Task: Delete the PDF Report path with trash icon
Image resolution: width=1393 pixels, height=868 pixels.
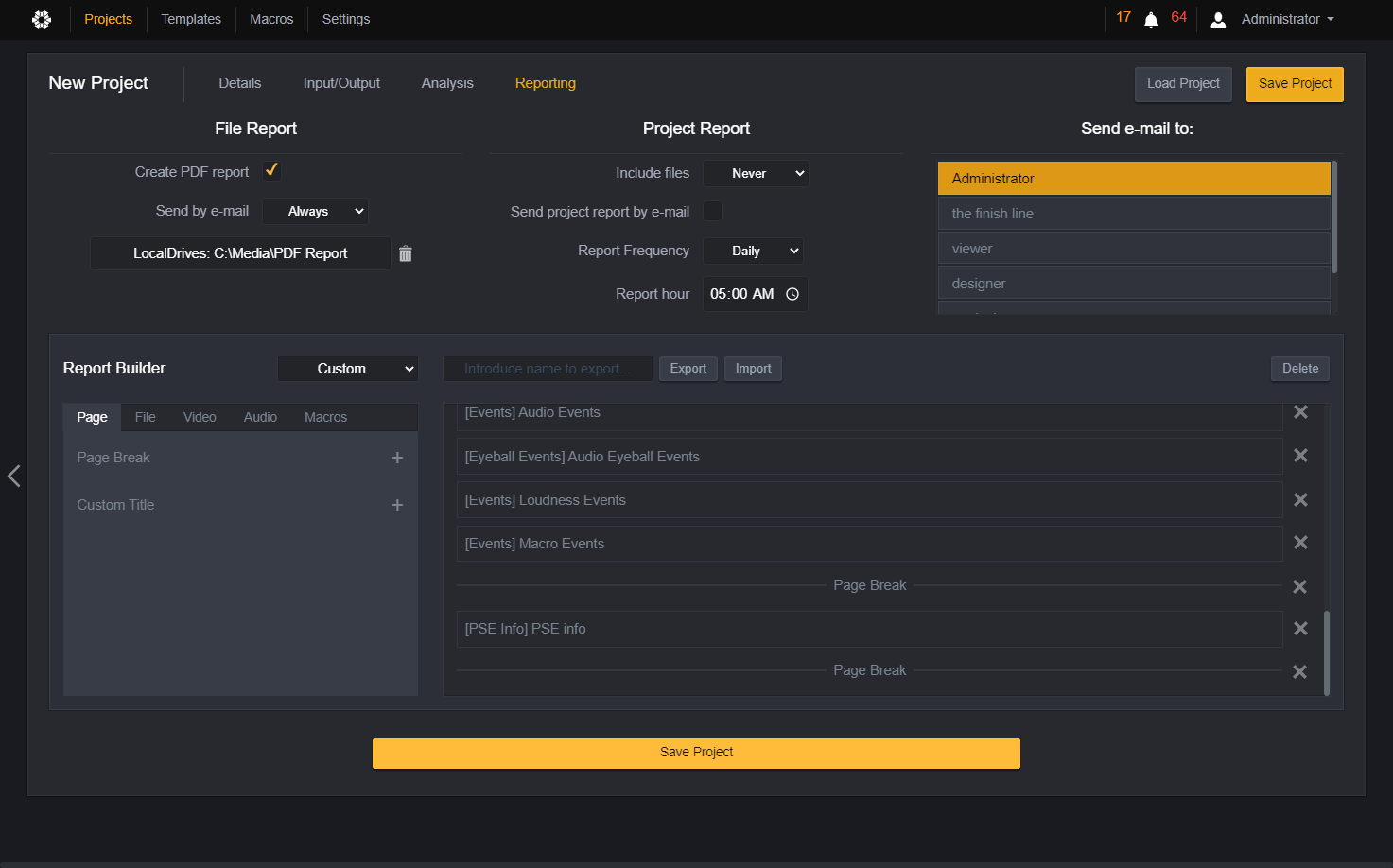Action: [406, 253]
